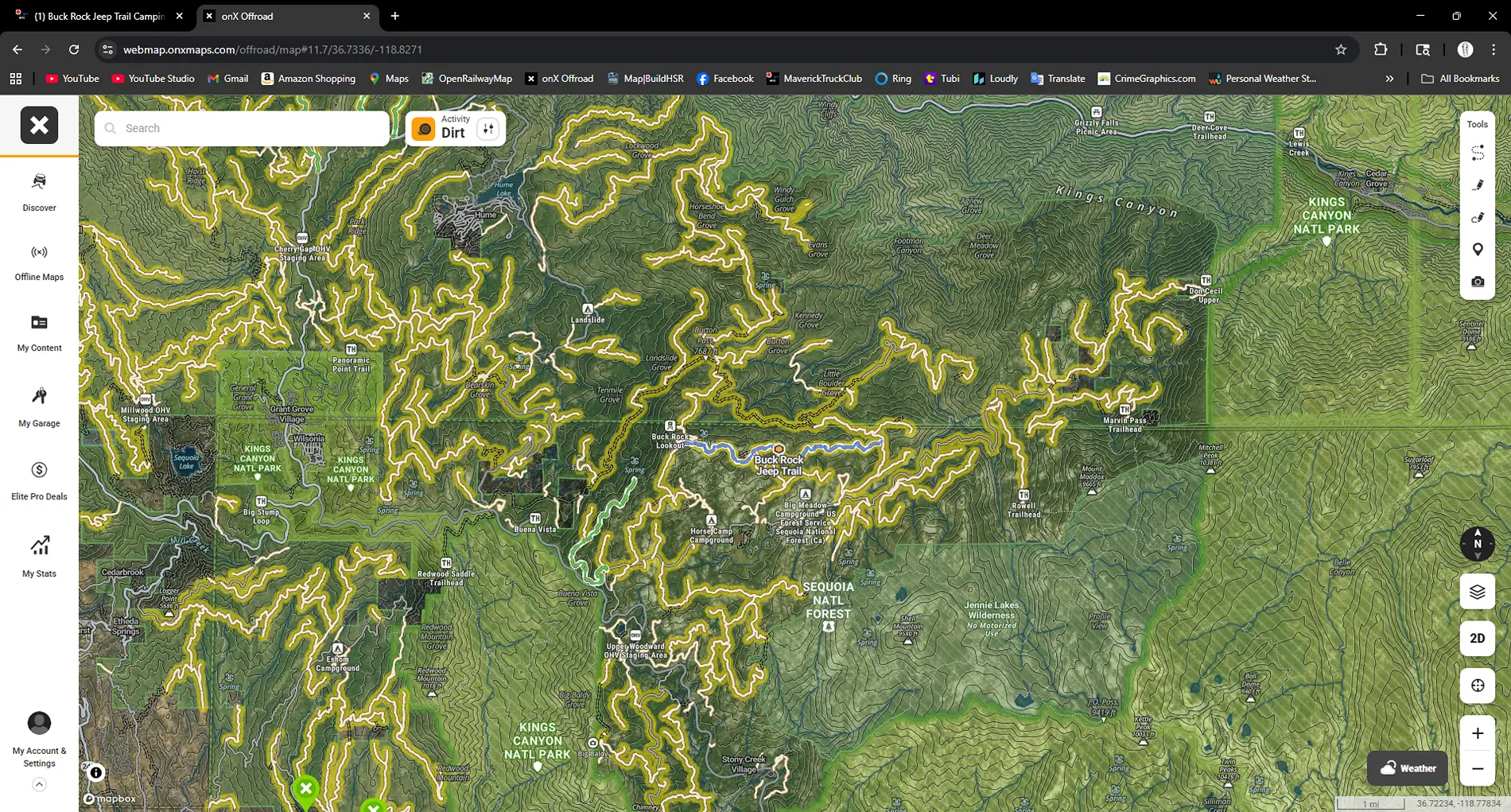Screen dimensions: 1511x812
Task: Open the YouTube Studio bookmark
Action: [x=153, y=79]
